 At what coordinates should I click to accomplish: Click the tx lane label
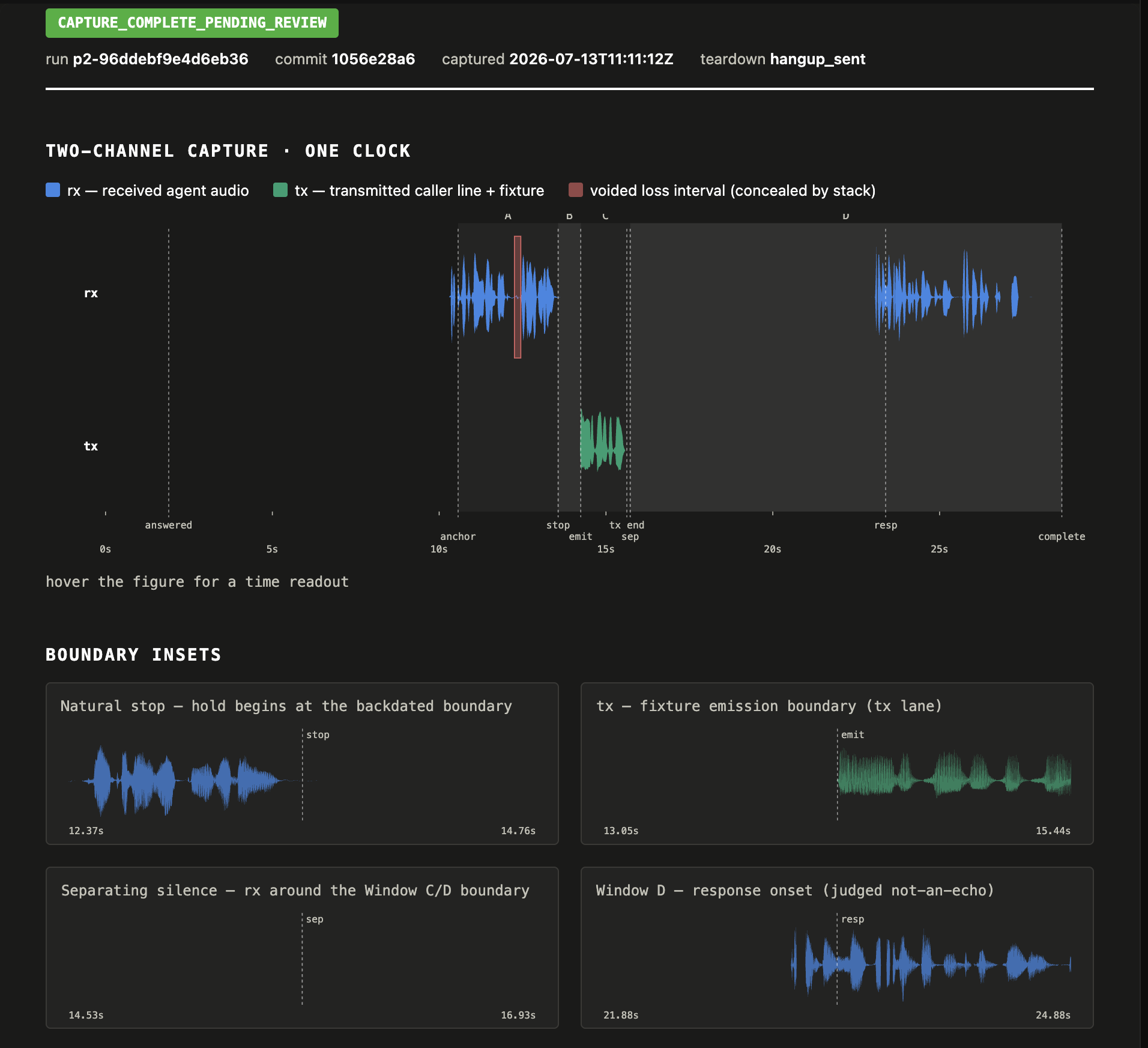pyautogui.click(x=91, y=446)
